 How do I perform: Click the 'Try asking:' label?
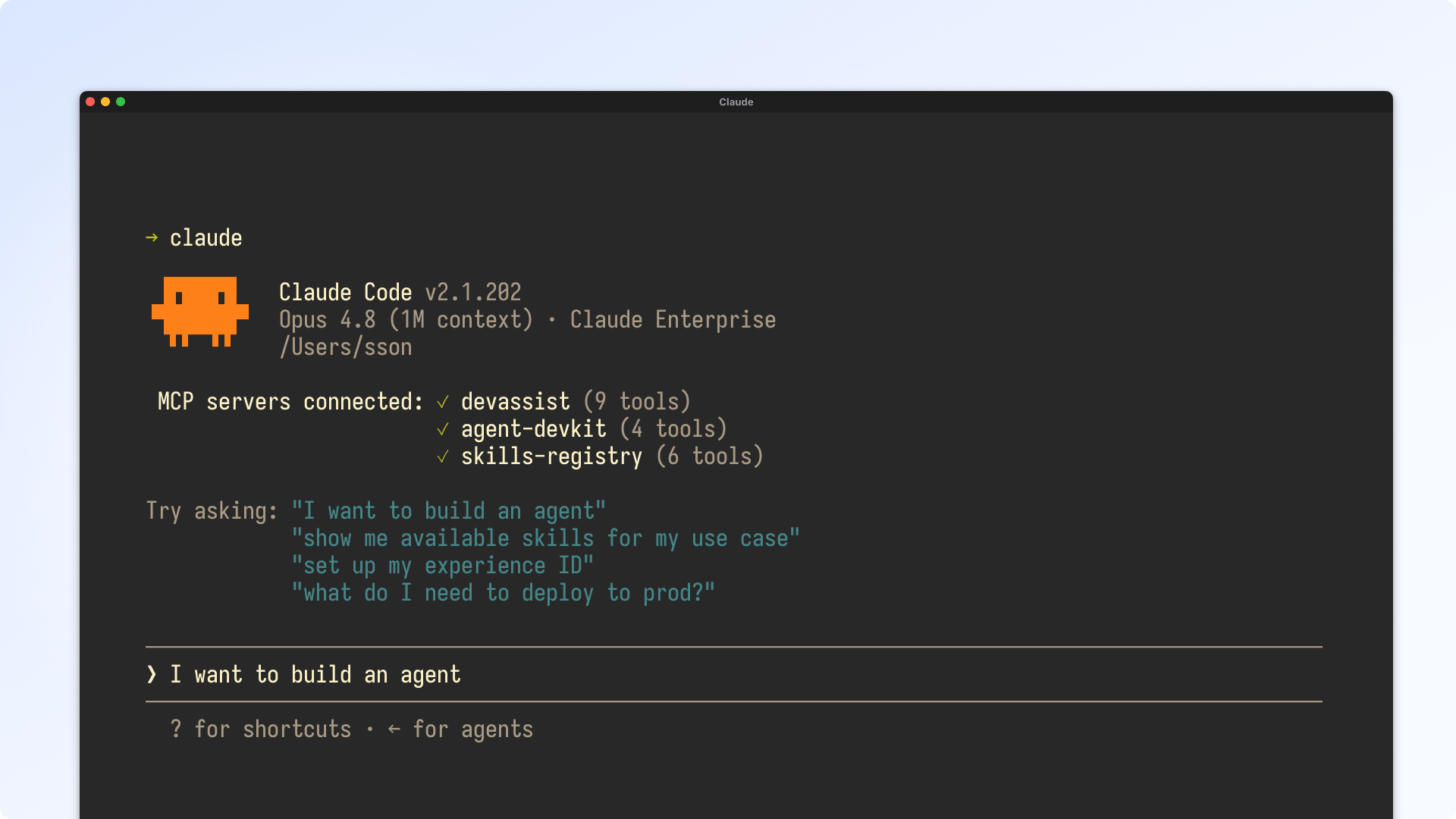point(212,511)
